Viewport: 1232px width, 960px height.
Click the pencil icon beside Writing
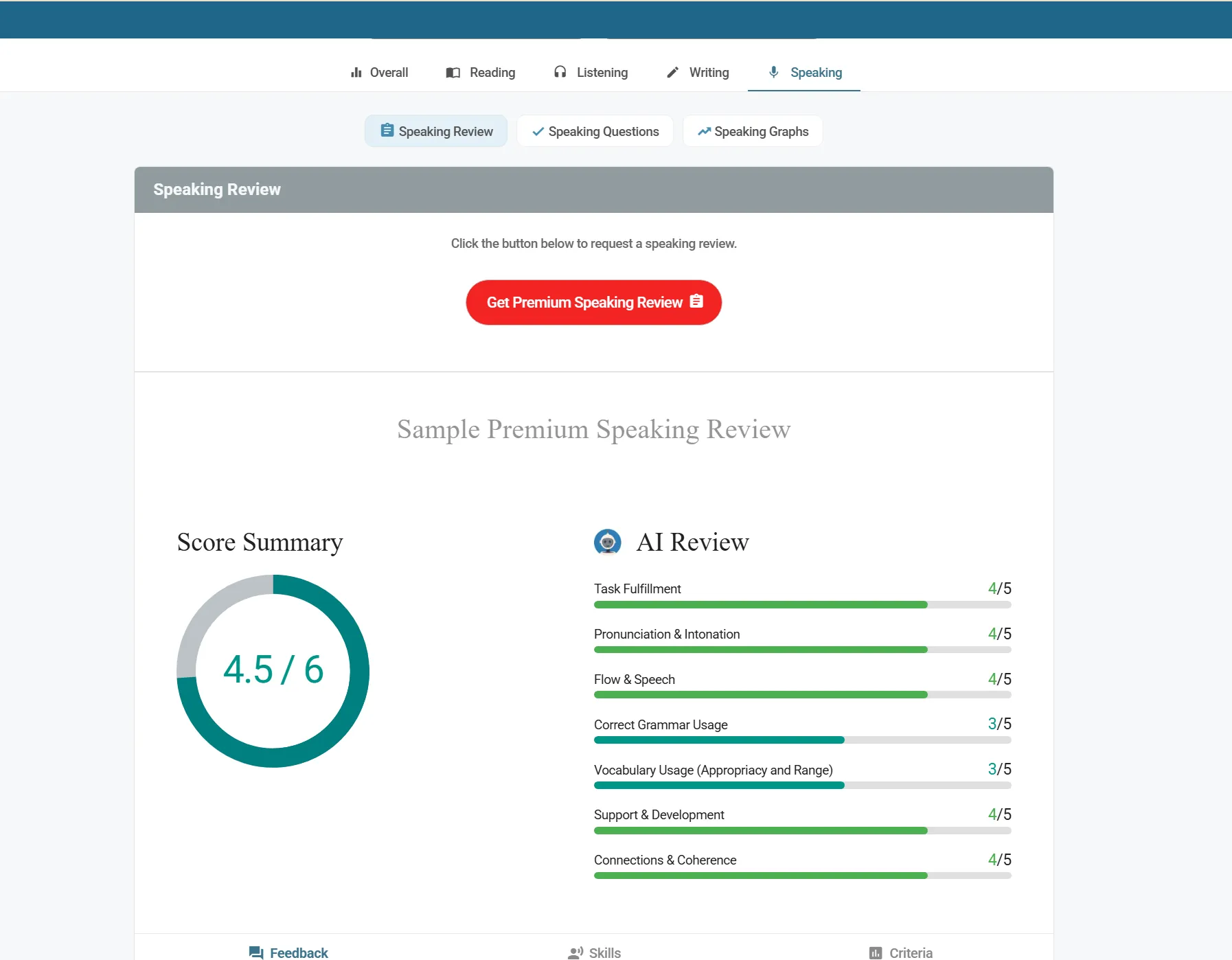coord(673,72)
